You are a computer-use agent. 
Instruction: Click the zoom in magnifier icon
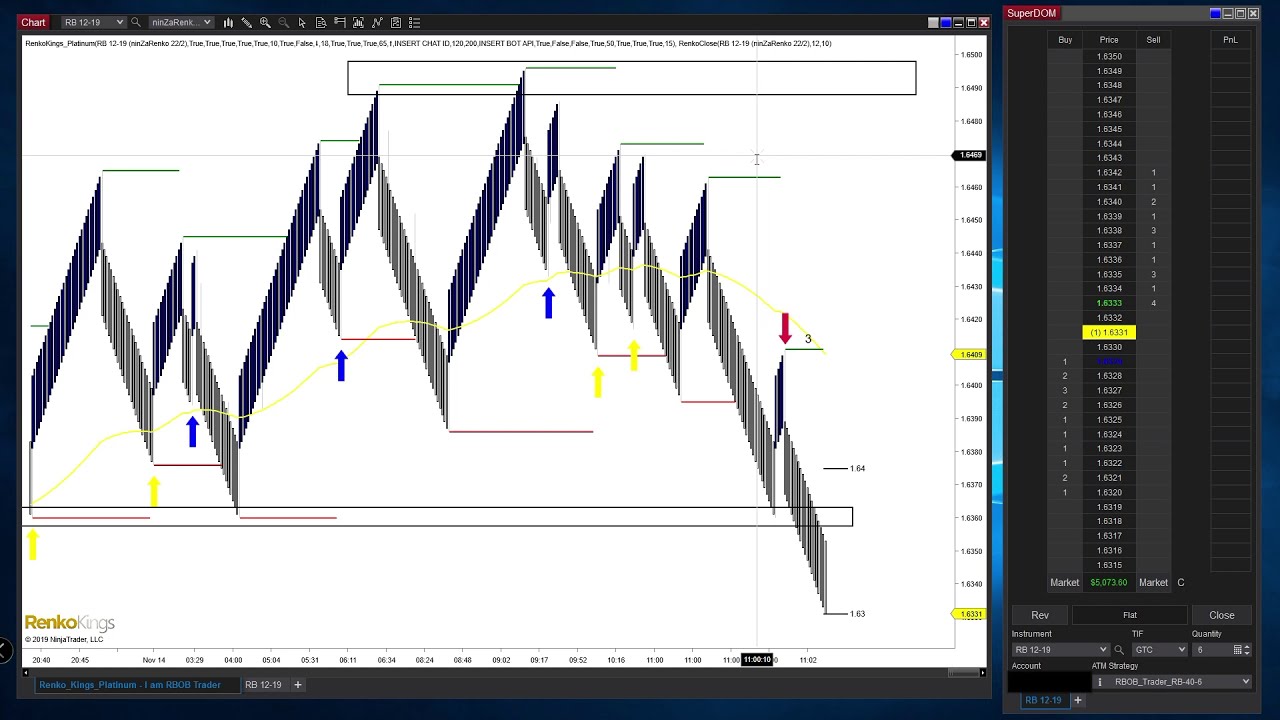click(265, 22)
